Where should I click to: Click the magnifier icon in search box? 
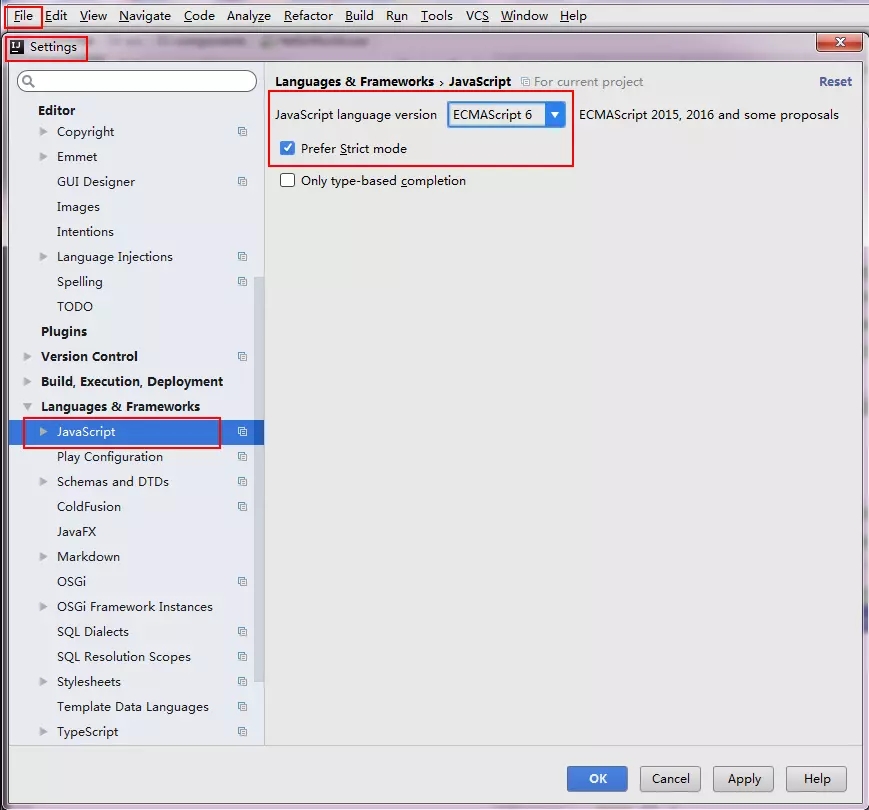29,81
